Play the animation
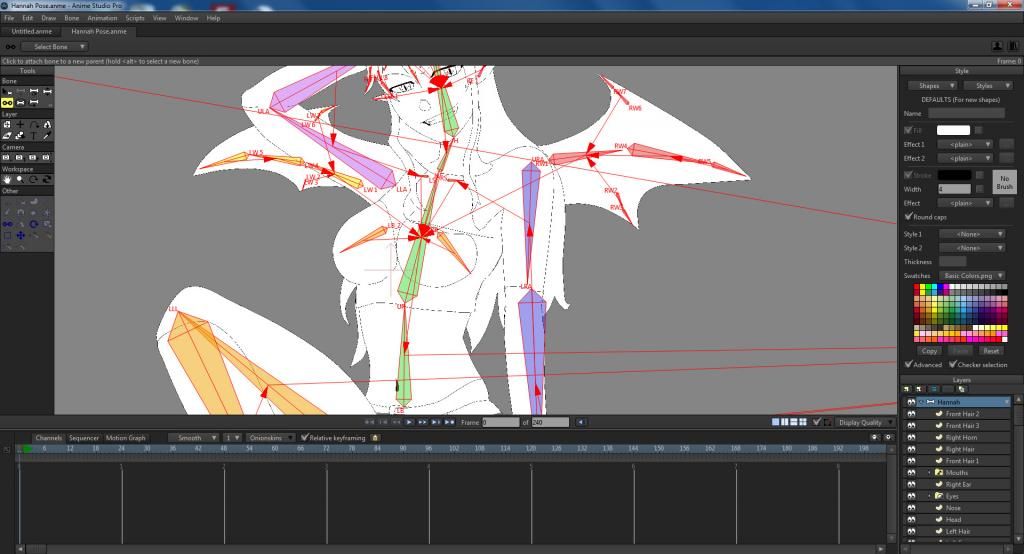The image size is (1024, 554). 409,422
